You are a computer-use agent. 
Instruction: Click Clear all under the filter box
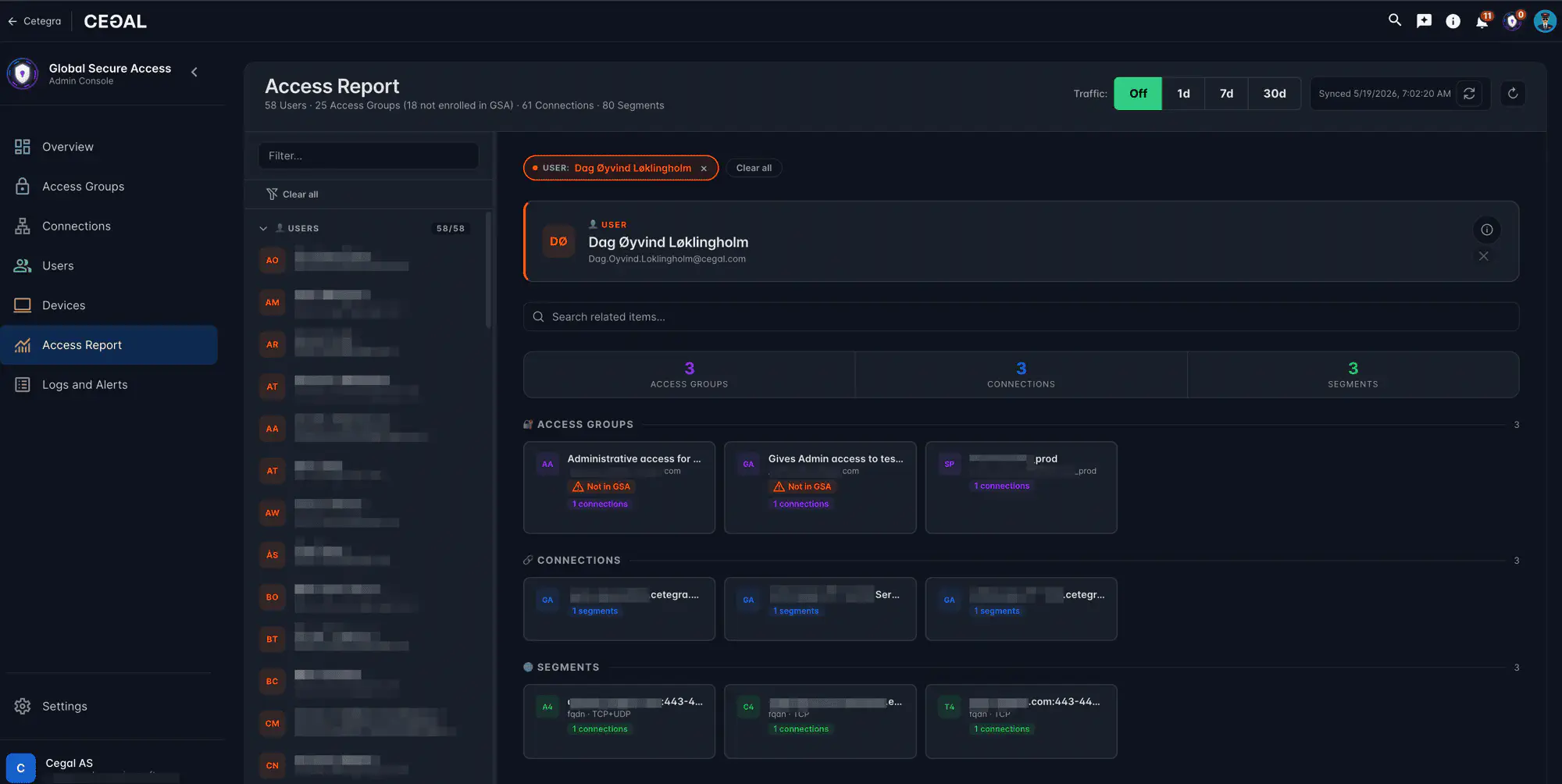(292, 194)
